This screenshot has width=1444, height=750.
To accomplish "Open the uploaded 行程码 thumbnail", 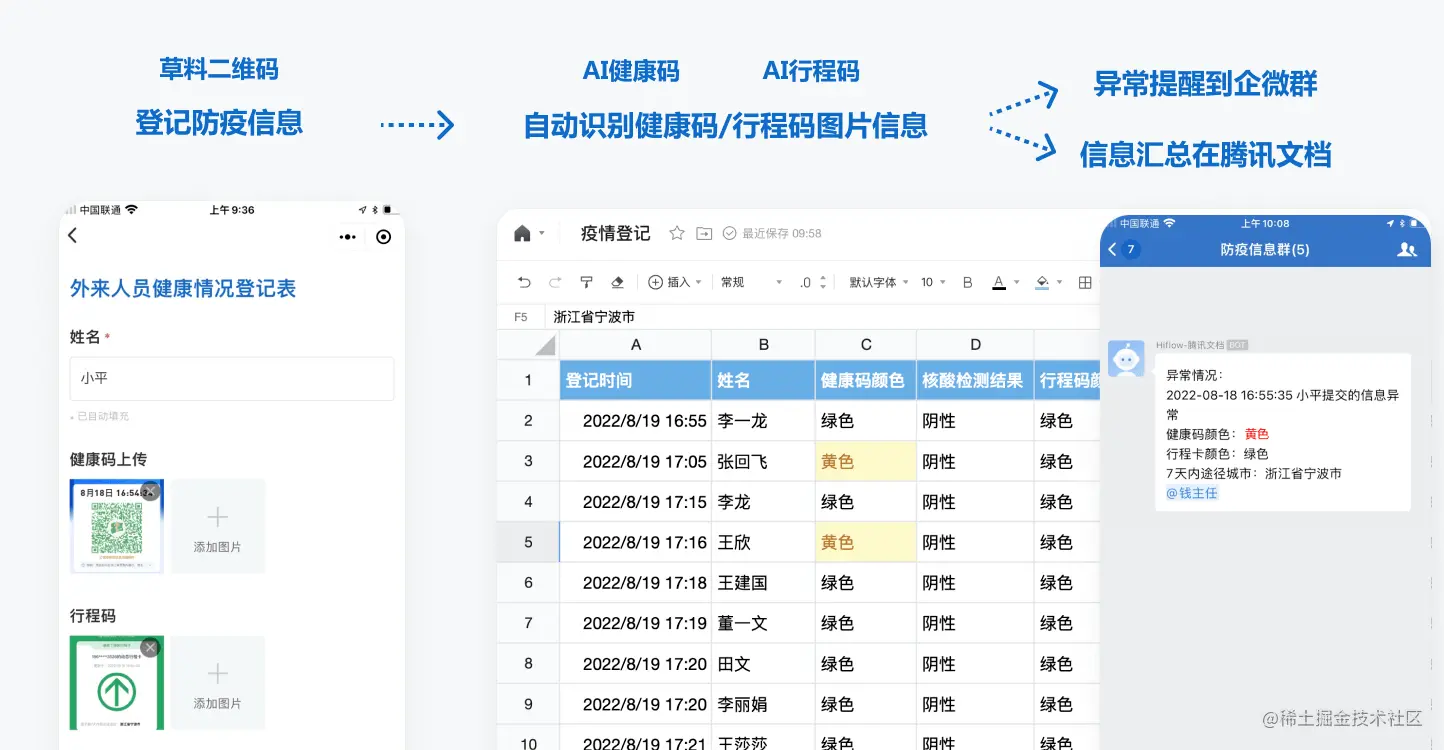I will pos(116,683).
